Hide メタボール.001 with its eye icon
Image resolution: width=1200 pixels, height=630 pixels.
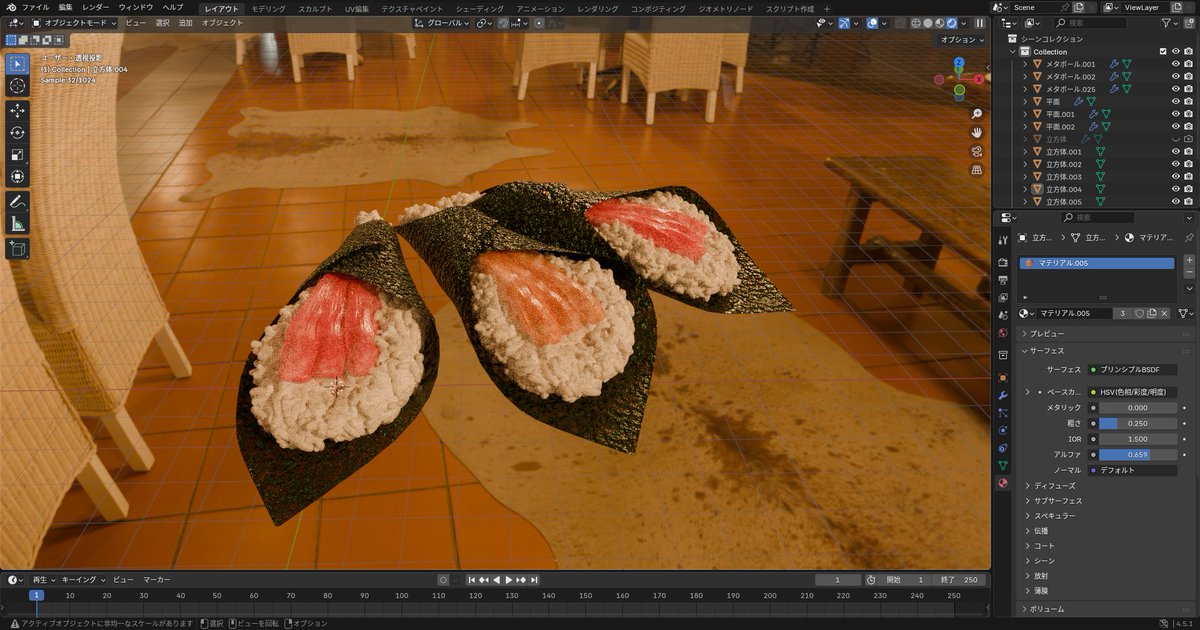(x=1176, y=64)
